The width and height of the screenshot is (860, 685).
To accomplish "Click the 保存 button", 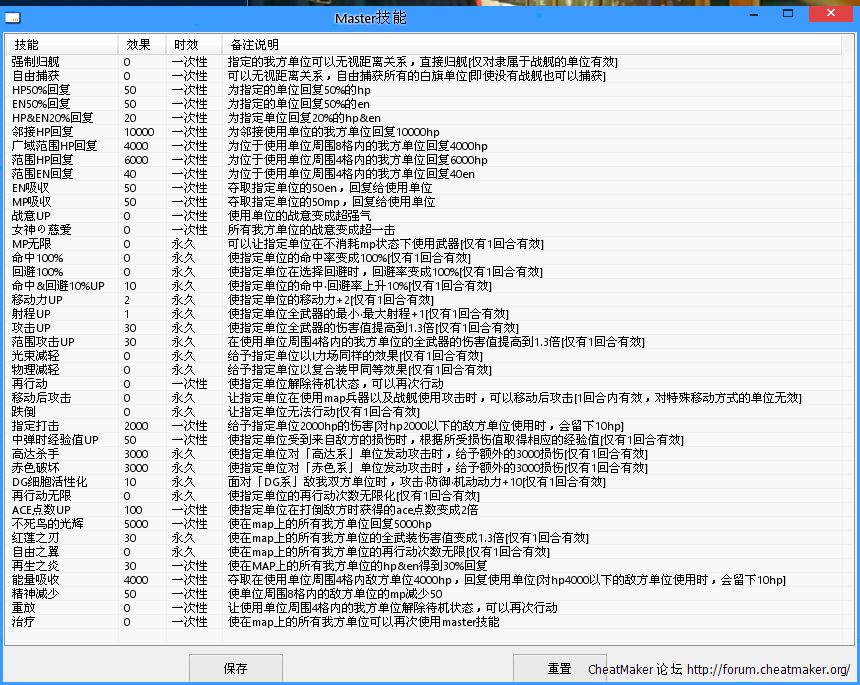I will point(236,668).
